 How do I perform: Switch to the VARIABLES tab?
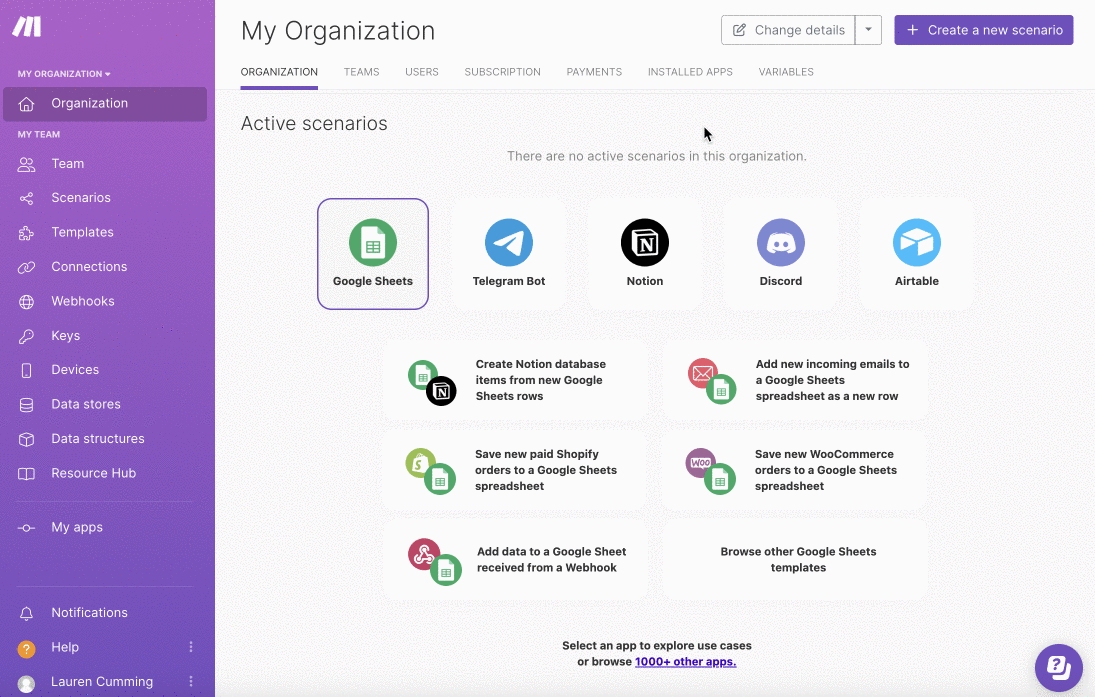786,72
